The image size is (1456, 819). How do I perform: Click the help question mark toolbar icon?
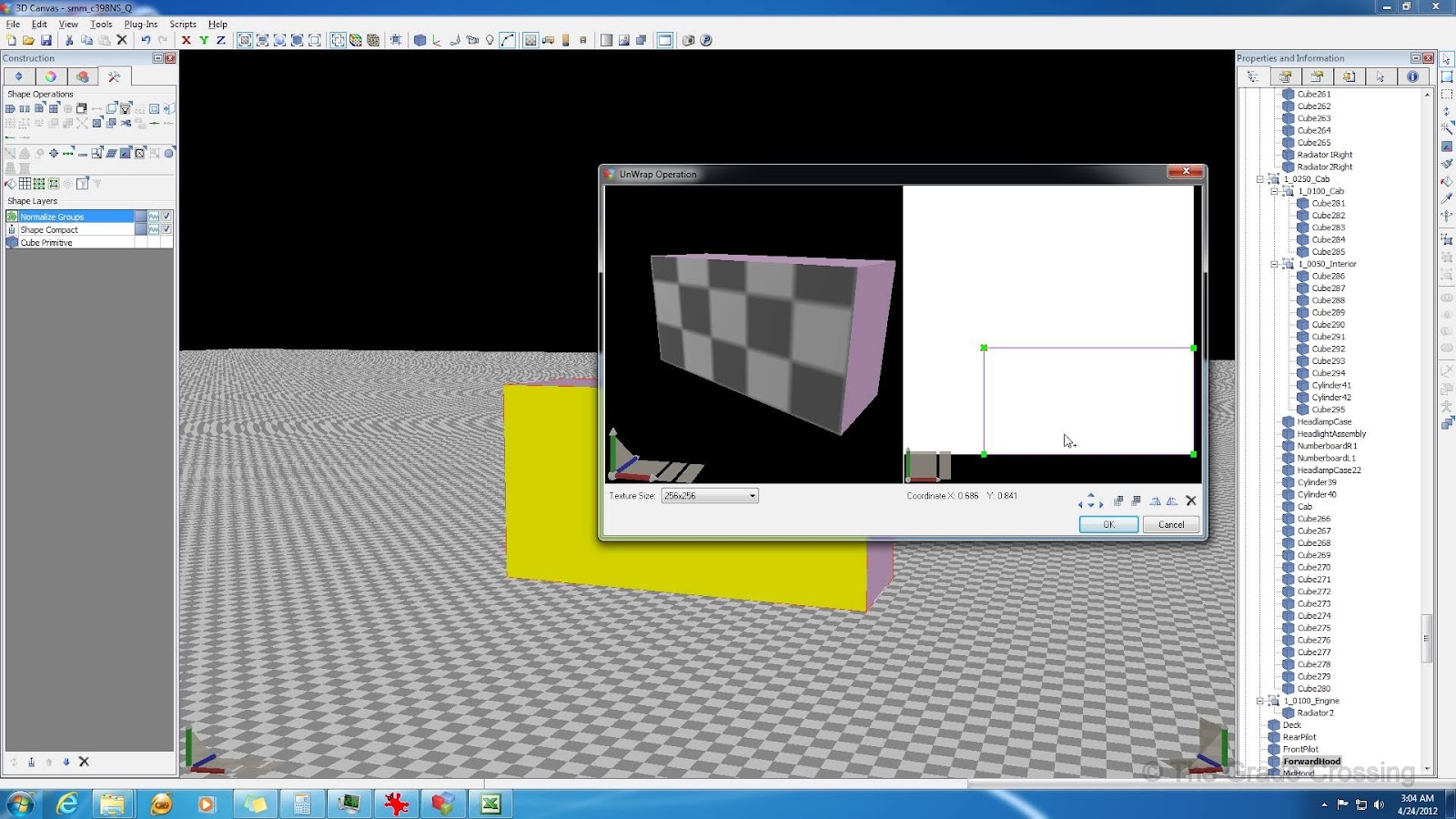click(x=706, y=40)
